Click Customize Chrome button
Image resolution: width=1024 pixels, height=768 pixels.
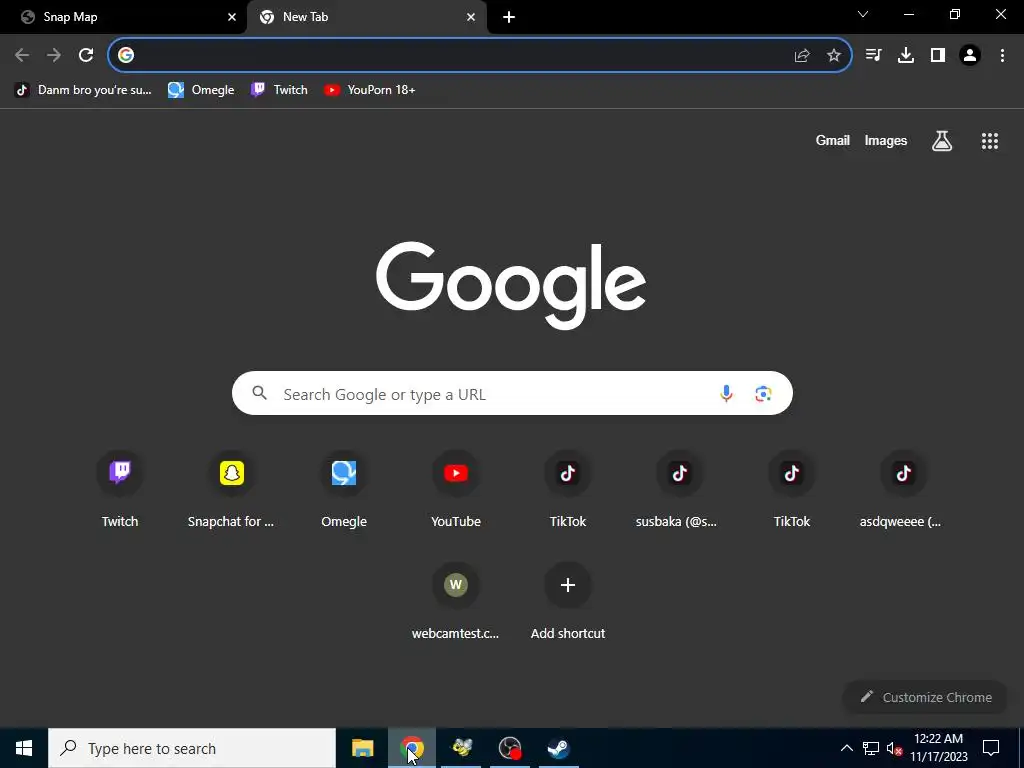click(x=925, y=697)
